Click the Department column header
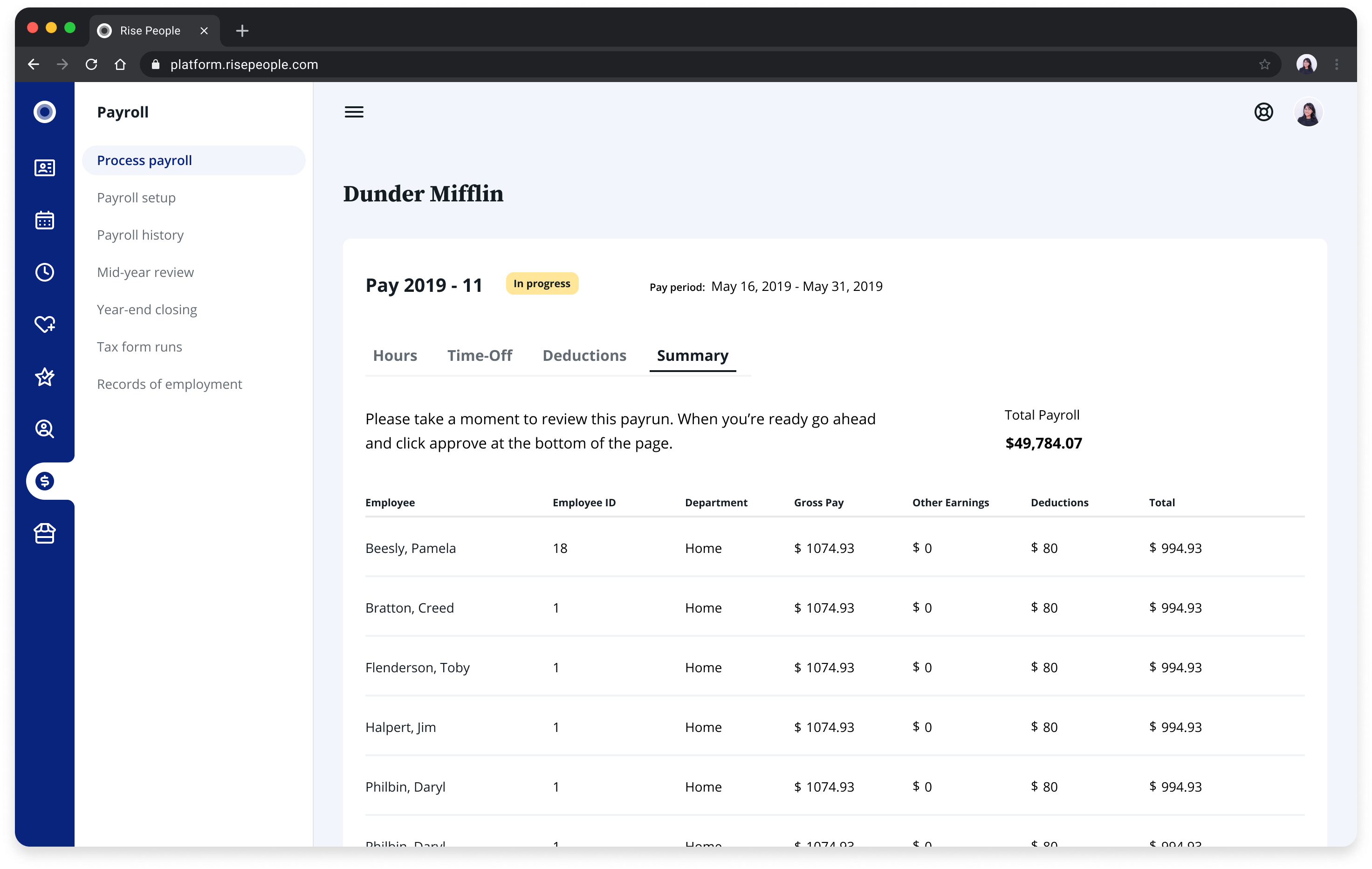 (716, 502)
